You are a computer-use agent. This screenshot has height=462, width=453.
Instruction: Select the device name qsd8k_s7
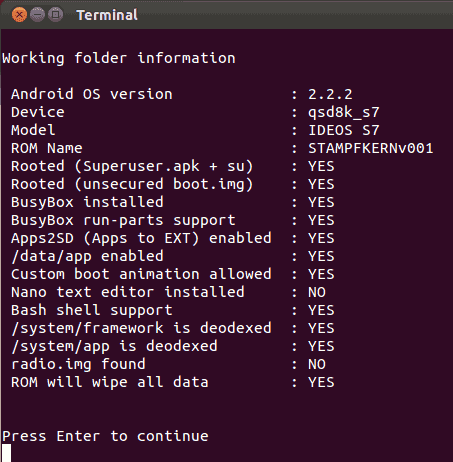(x=344, y=113)
